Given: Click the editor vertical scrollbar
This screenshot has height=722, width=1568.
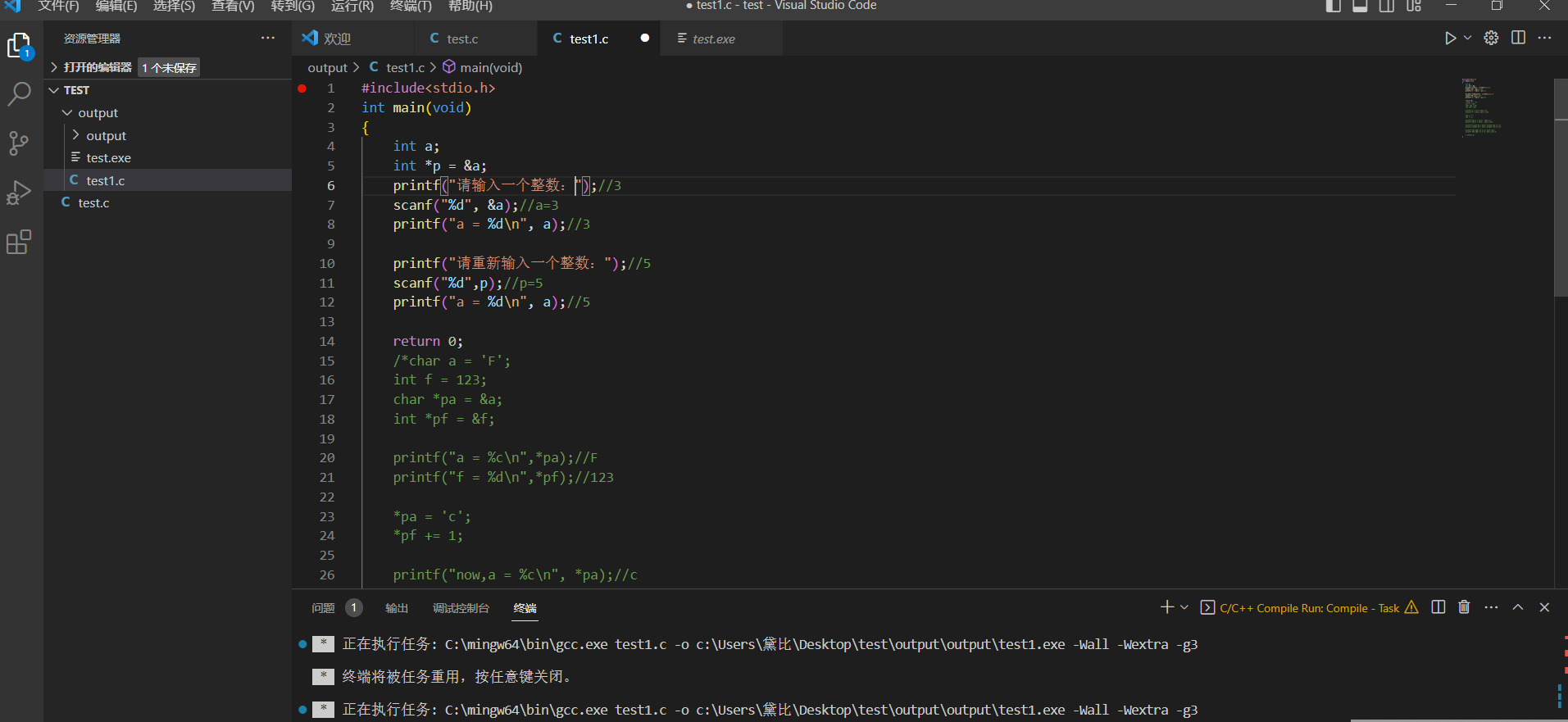Looking at the screenshot, I should click(x=1561, y=188).
